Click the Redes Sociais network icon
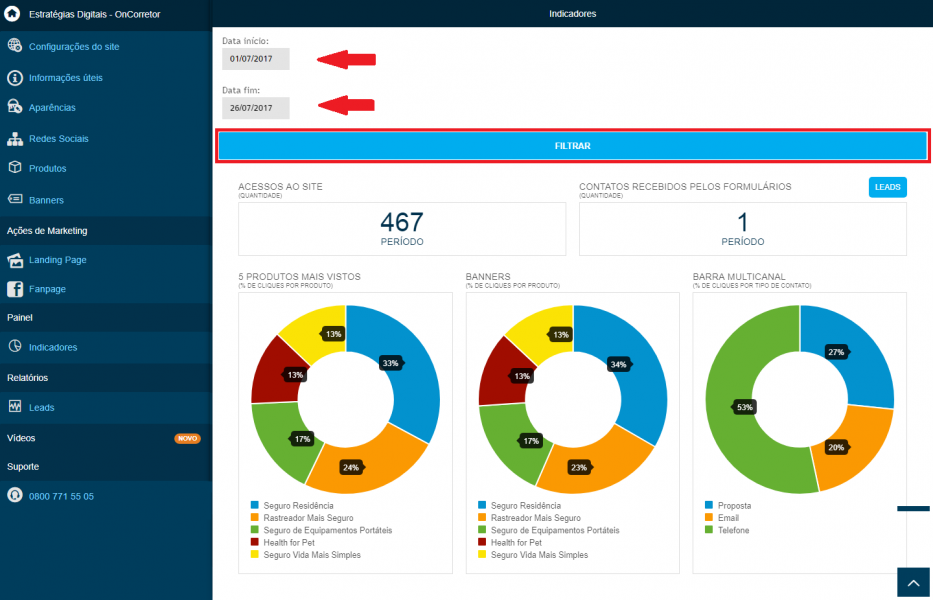Screen dimensions: 933x600 point(15,139)
